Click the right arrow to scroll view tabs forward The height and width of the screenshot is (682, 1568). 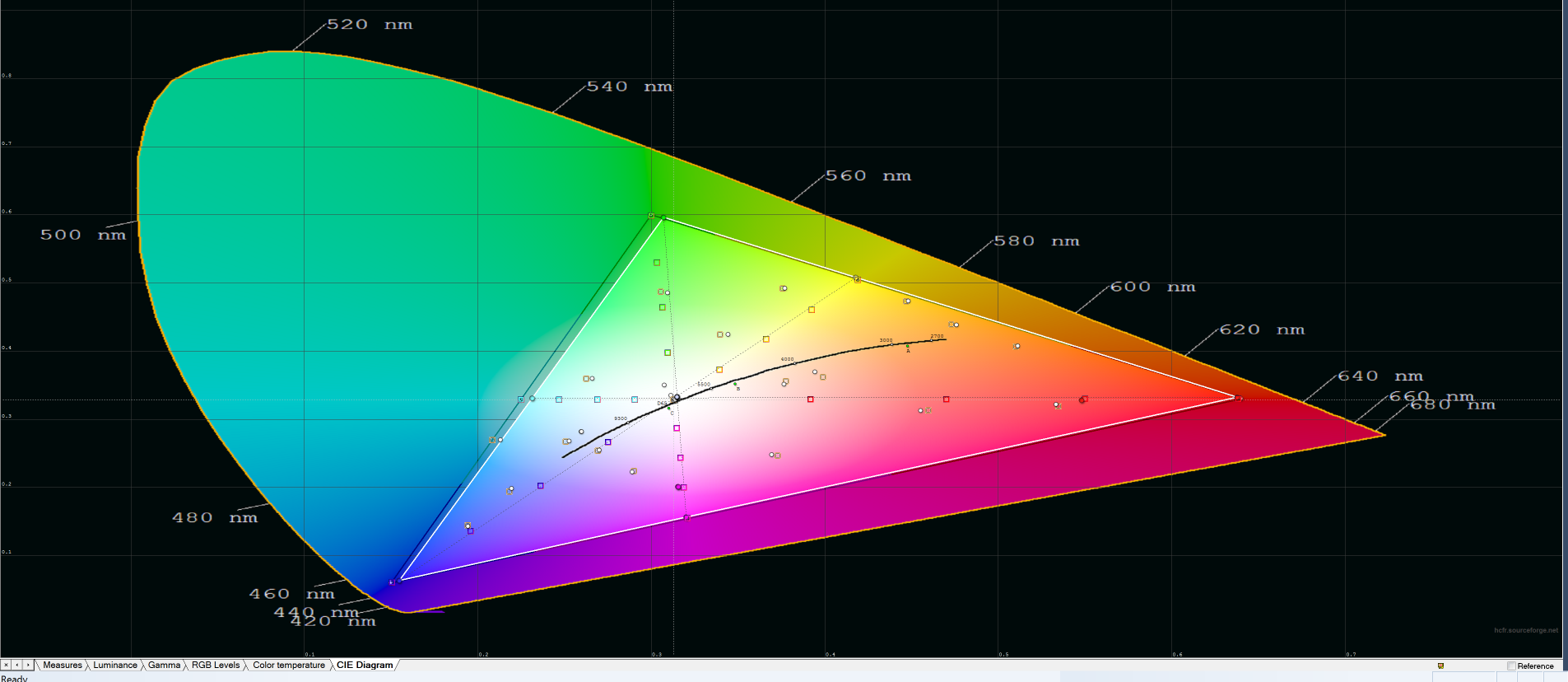[x=28, y=665]
